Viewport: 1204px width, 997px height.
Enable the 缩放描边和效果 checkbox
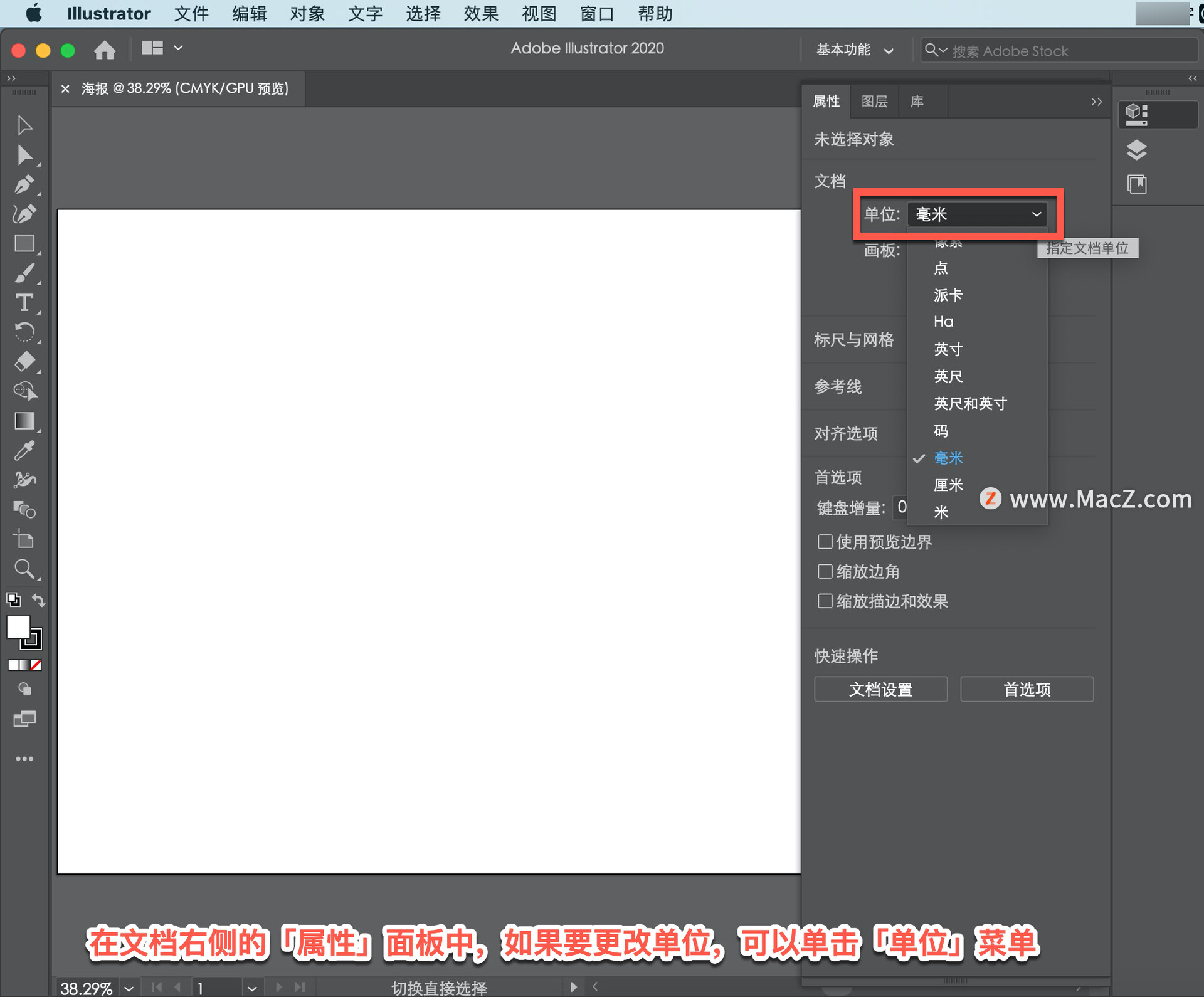825,601
